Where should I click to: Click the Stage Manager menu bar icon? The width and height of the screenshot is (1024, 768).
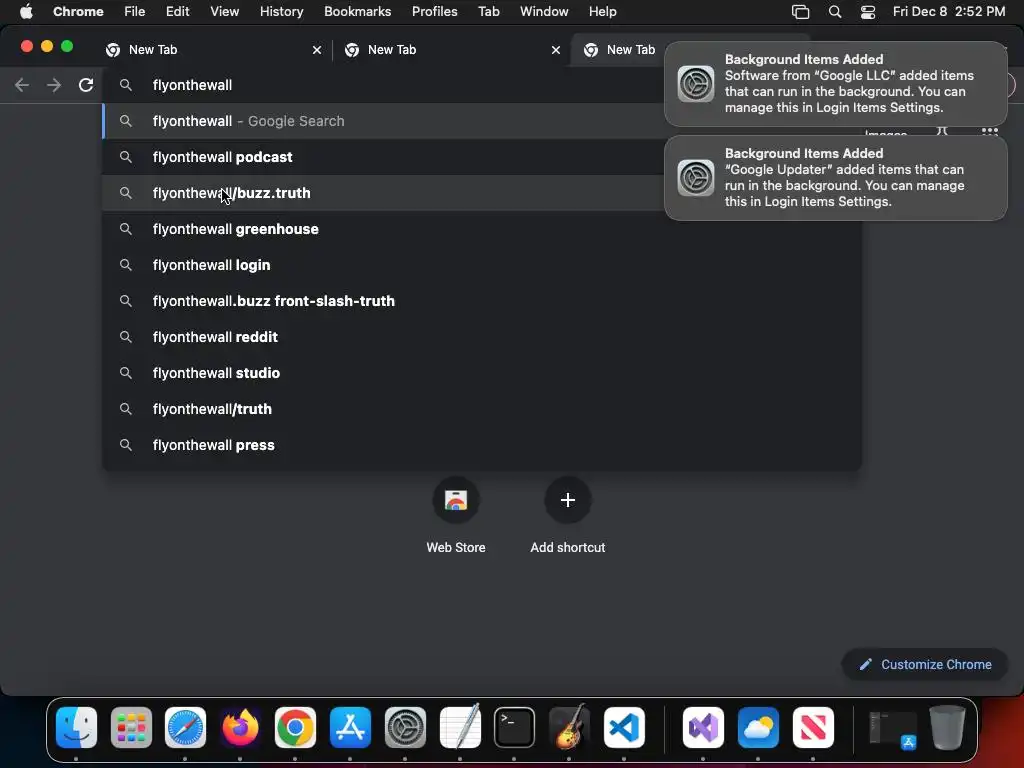(x=800, y=12)
